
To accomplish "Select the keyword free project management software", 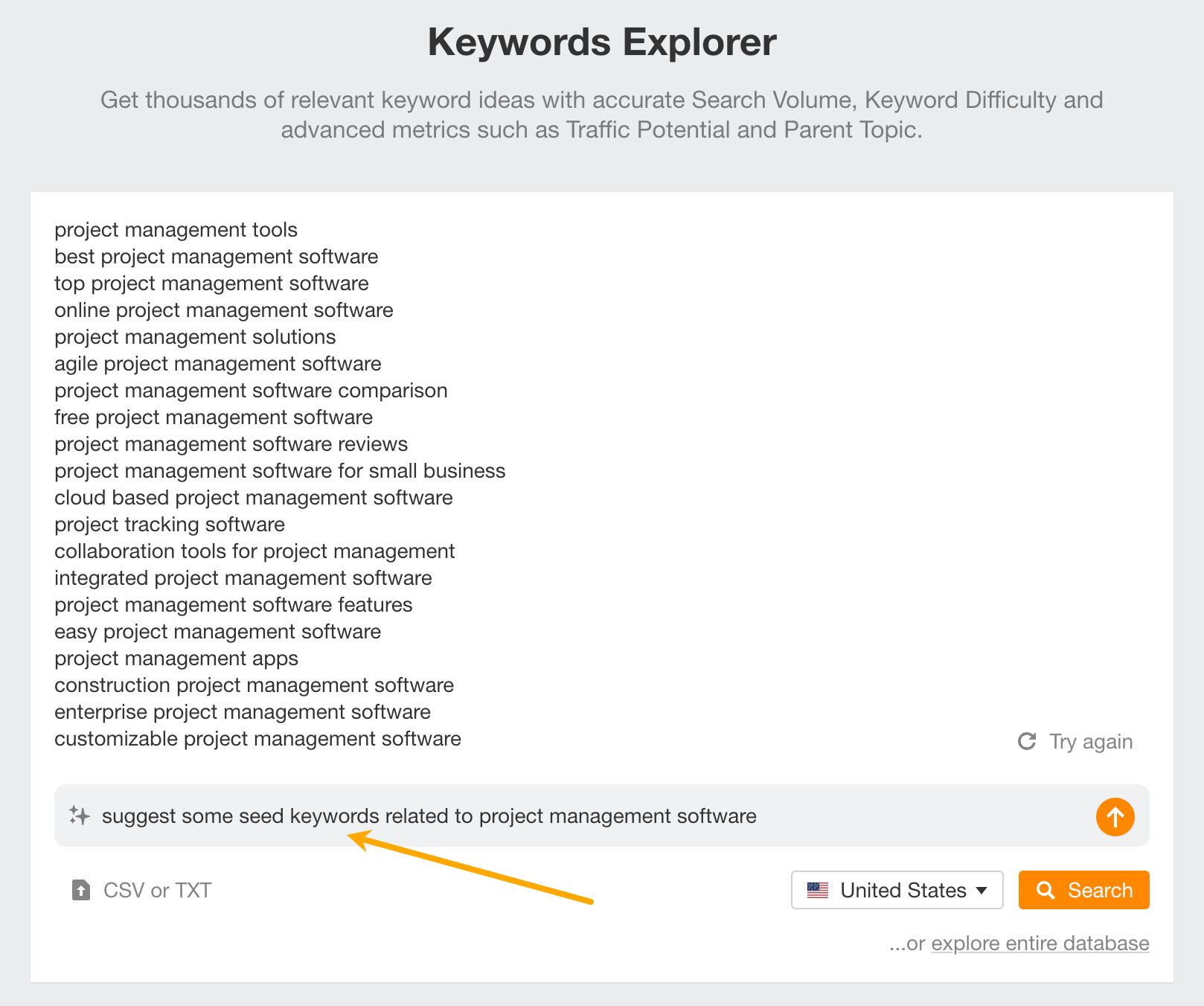I will click(214, 417).
